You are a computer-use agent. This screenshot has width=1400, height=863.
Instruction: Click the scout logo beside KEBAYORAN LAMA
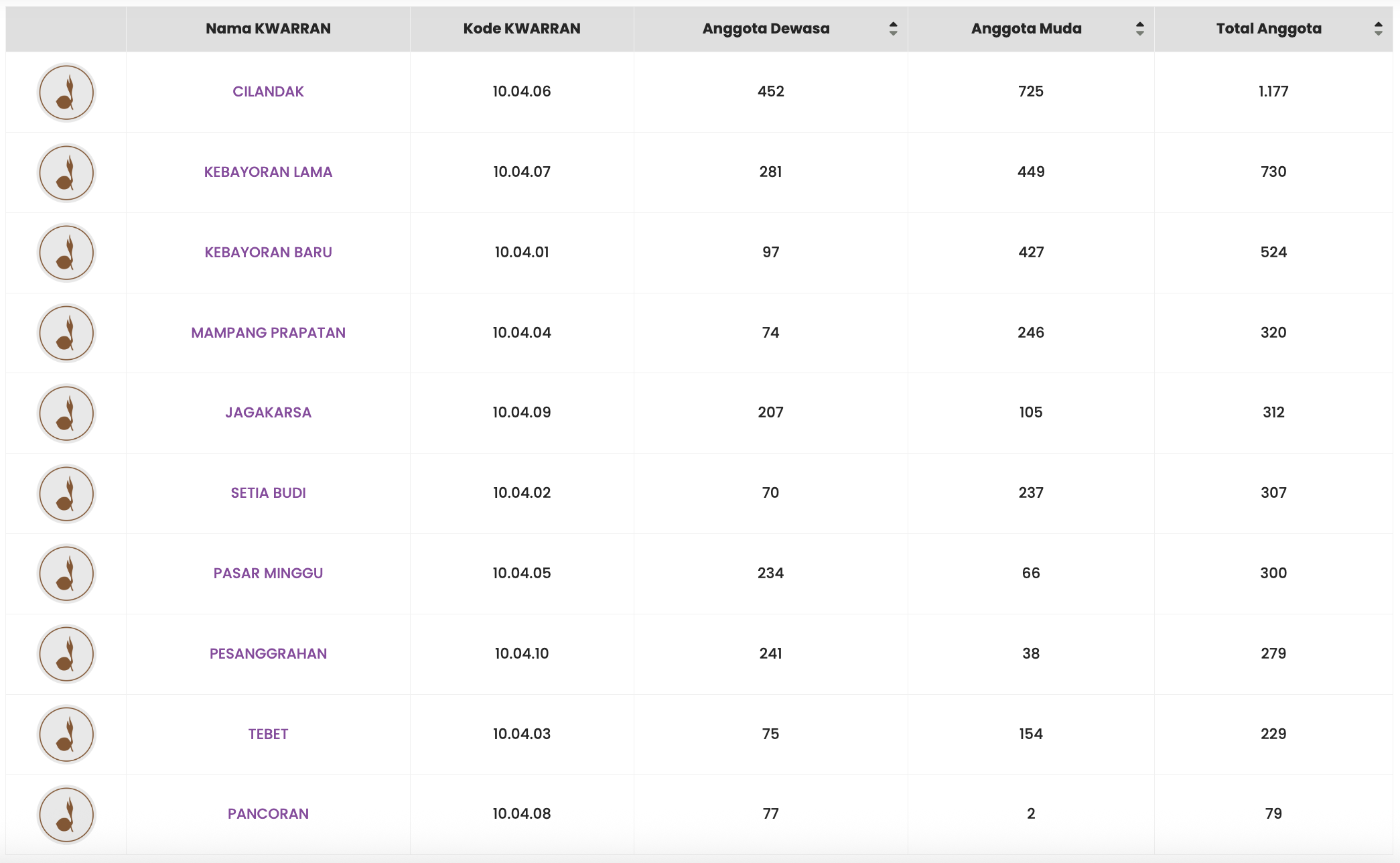click(66, 173)
